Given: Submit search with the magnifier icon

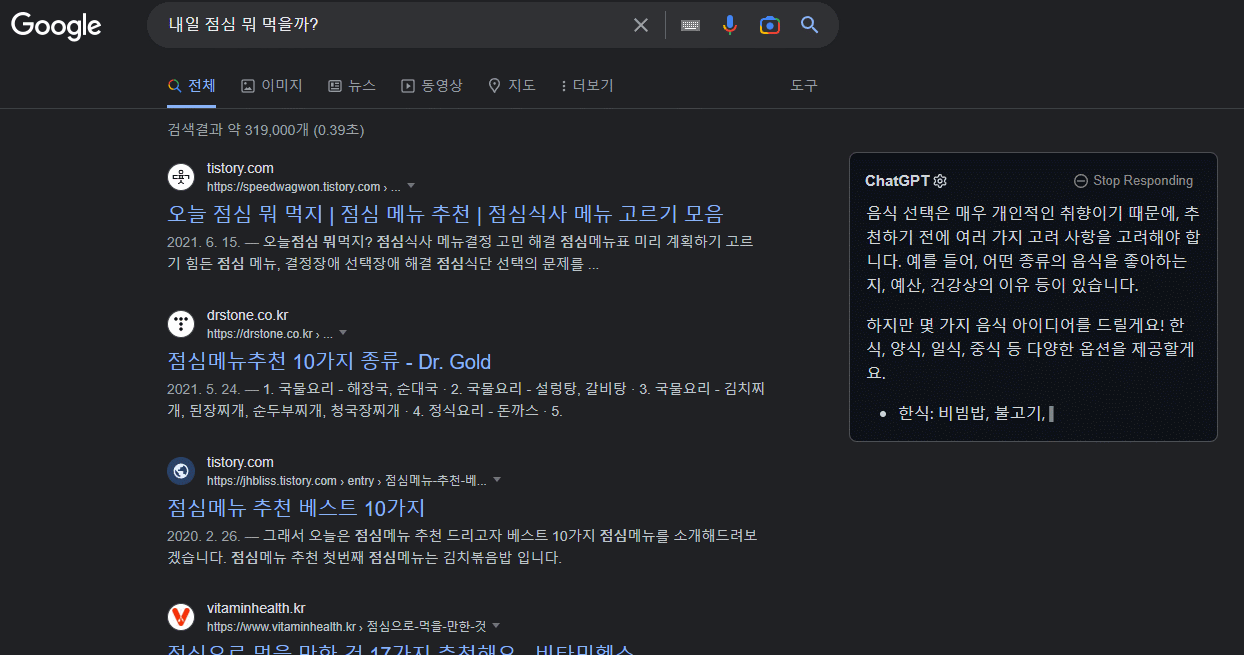Looking at the screenshot, I should point(810,25).
